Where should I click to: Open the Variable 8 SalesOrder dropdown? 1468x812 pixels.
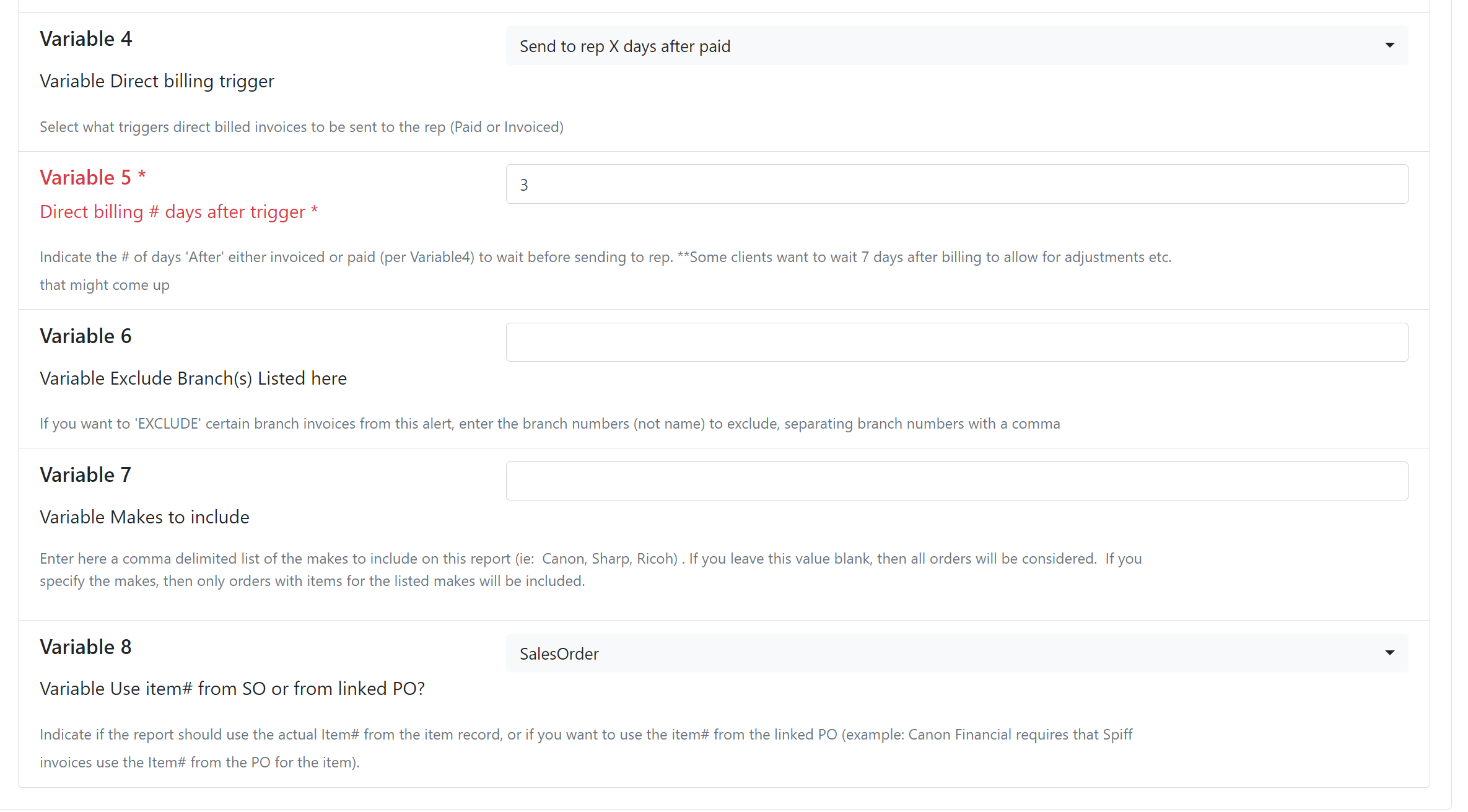pos(957,653)
